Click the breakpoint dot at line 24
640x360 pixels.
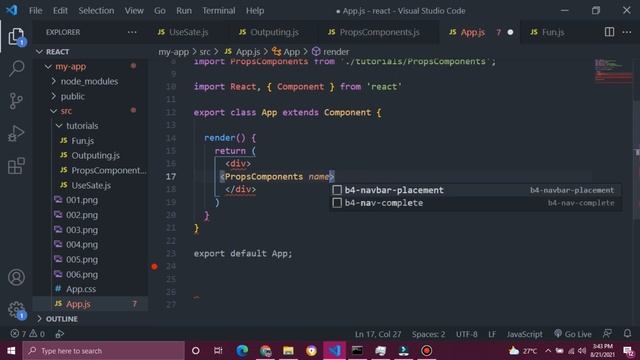154,267
